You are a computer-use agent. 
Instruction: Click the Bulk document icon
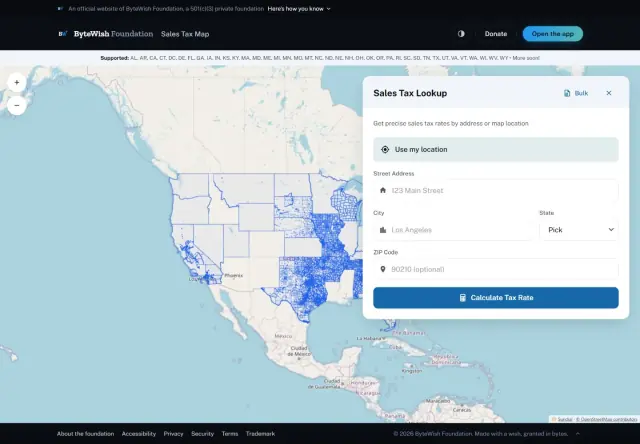(567, 93)
